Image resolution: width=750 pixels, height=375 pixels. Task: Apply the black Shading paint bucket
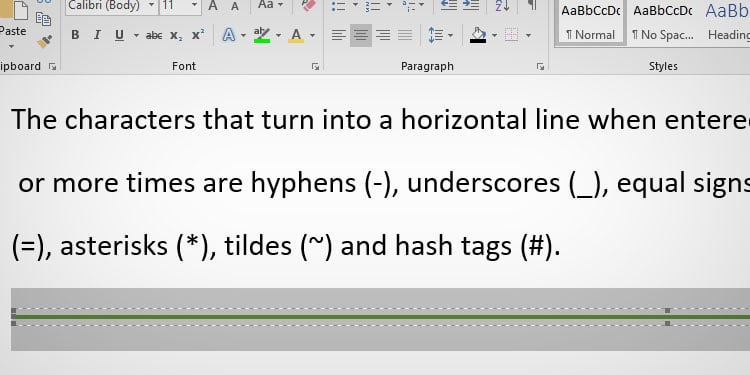[478, 35]
